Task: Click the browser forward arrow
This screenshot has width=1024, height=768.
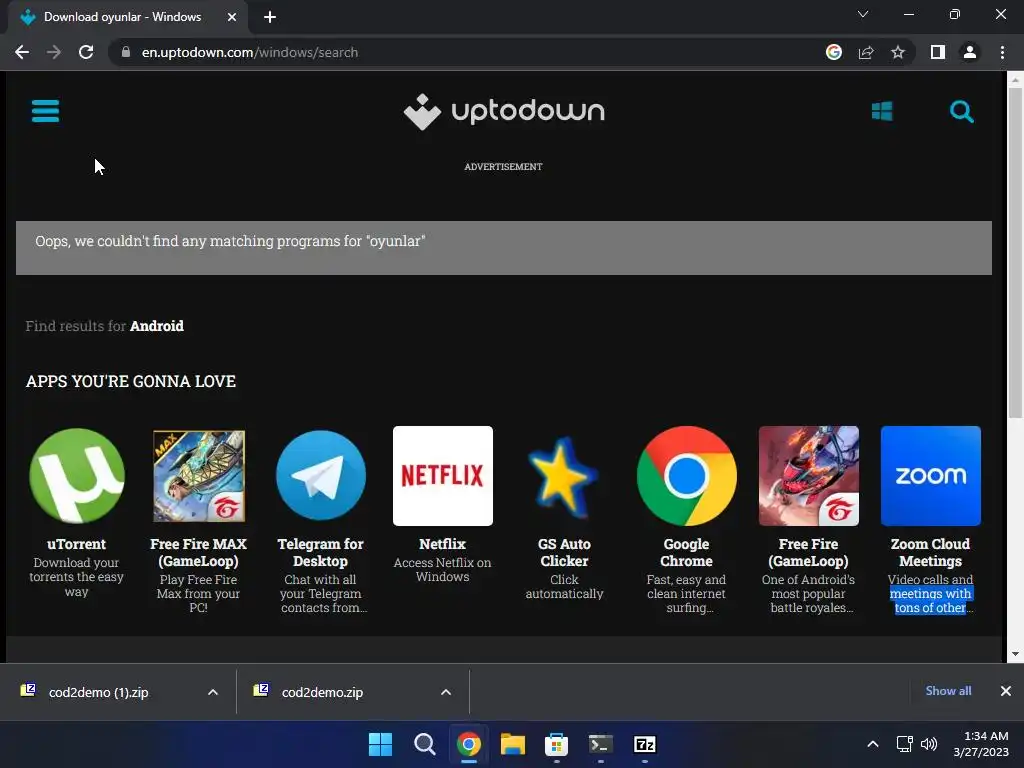Action: pyautogui.click(x=54, y=52)
